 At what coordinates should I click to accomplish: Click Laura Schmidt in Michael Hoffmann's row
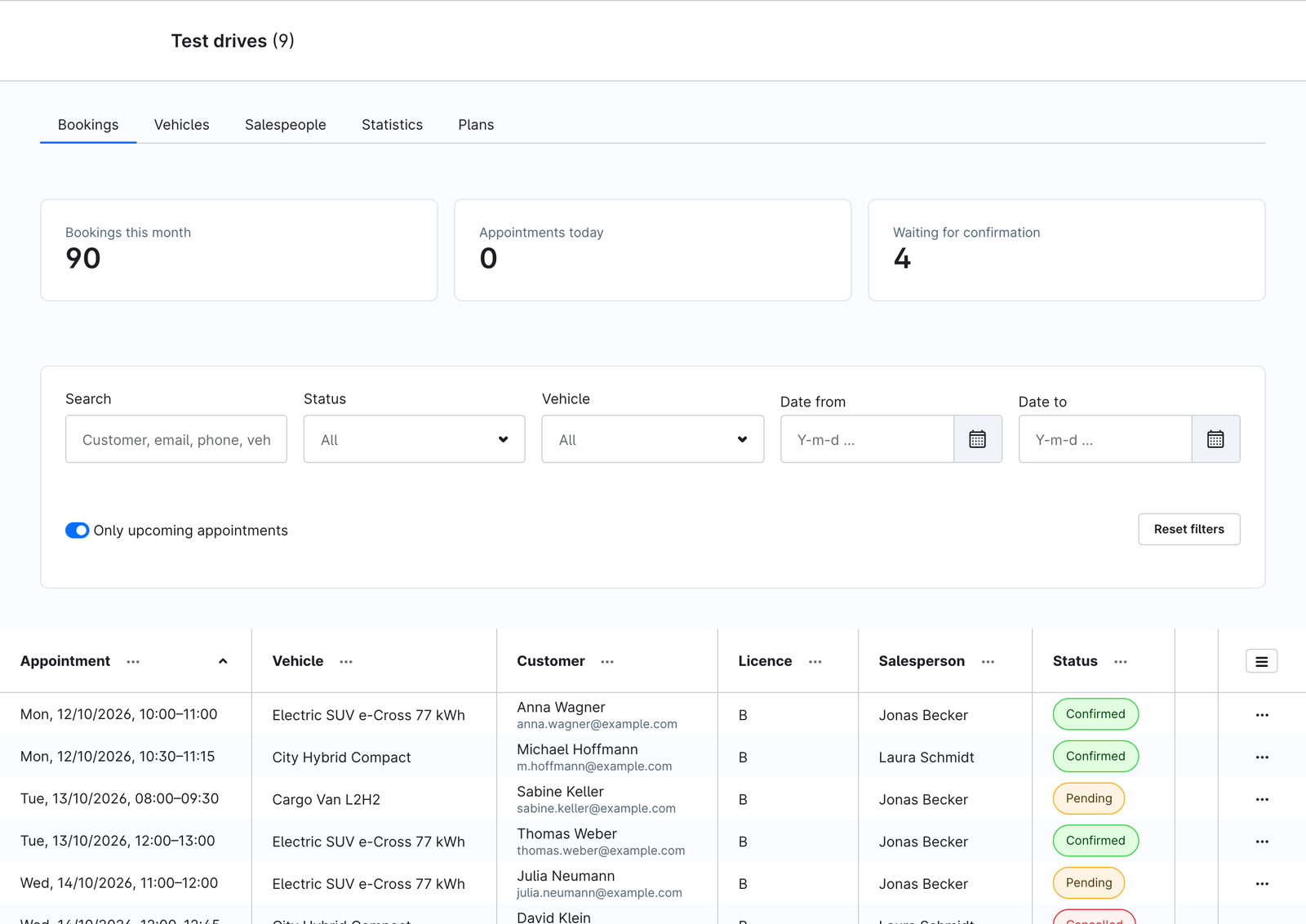click(x=926, y=757)
